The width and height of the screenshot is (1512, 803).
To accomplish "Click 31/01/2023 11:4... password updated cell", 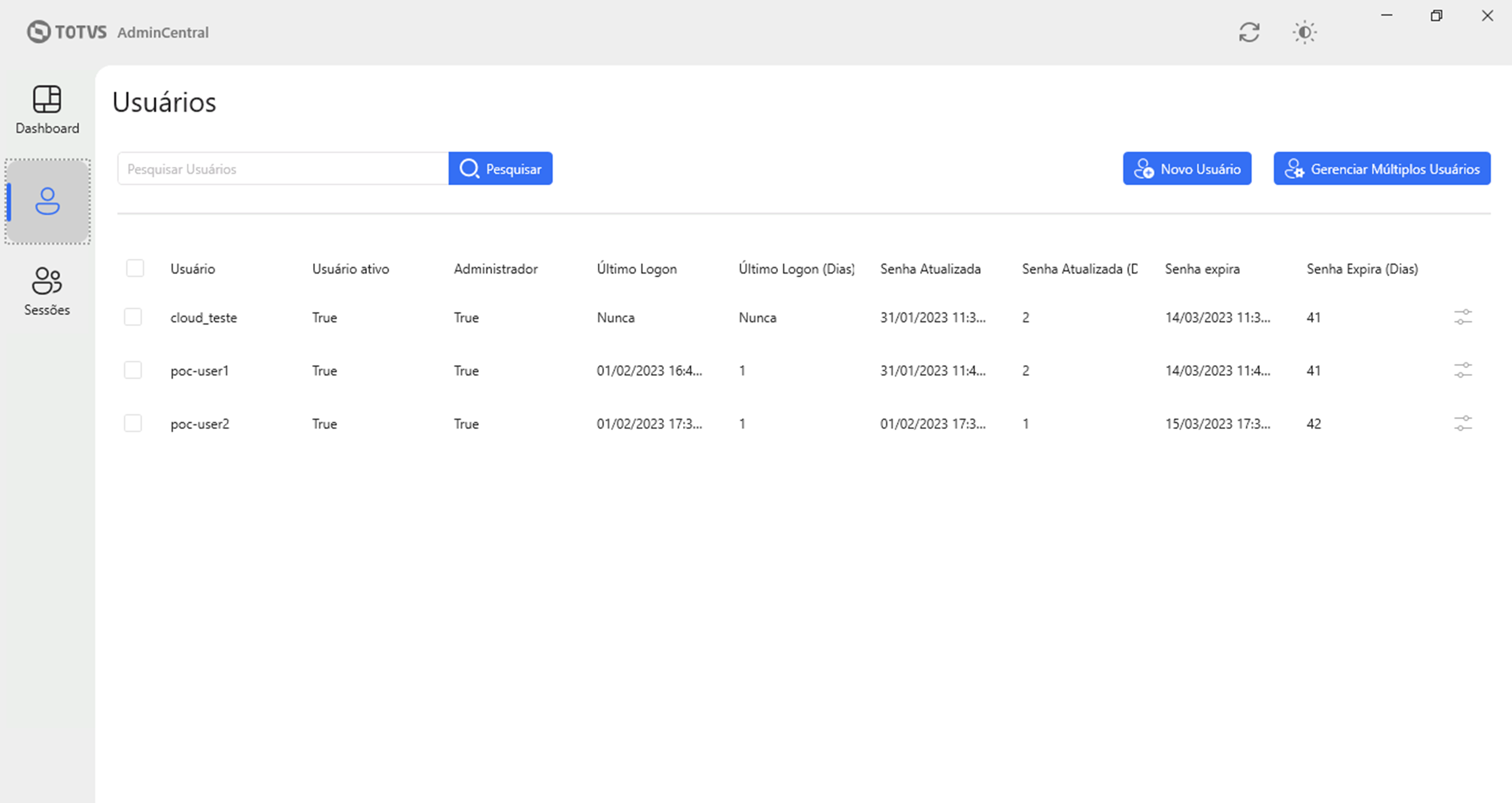I will [x=933, y=371].
